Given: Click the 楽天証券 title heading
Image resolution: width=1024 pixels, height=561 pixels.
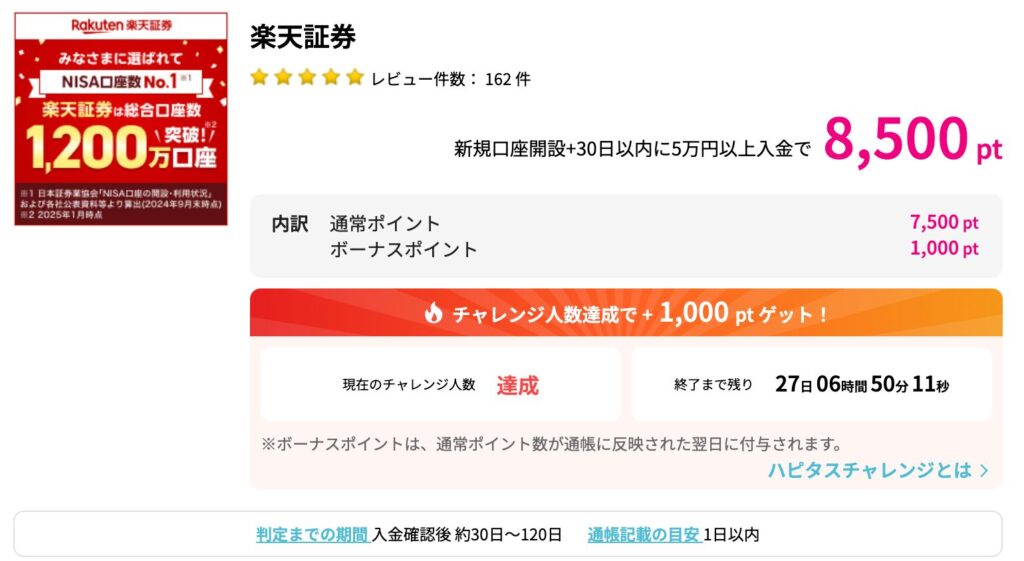Looking at the screenshot, I should coord(303,37).
